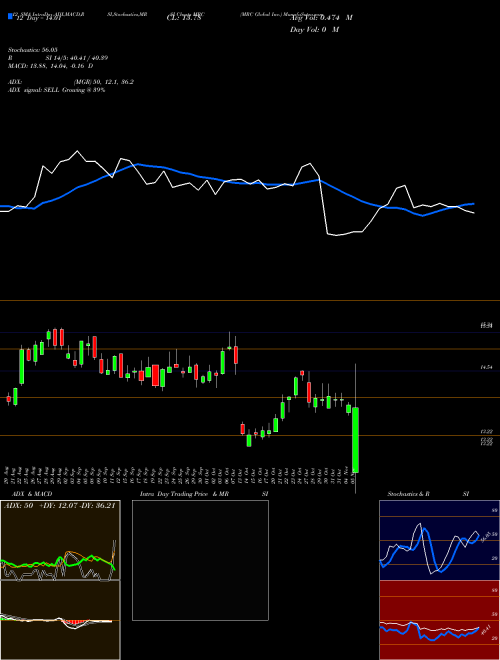The image size is (500, 660).
Task: Select the 'Avg Vol: 0.474 M' text
Action: [321, 18]
